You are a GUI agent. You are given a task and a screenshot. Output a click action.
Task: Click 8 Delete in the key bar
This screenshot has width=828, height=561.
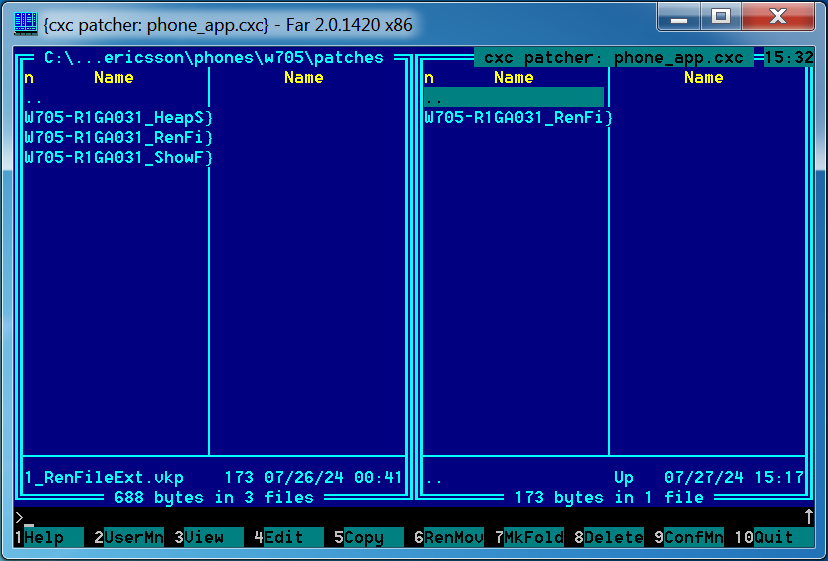609,537
